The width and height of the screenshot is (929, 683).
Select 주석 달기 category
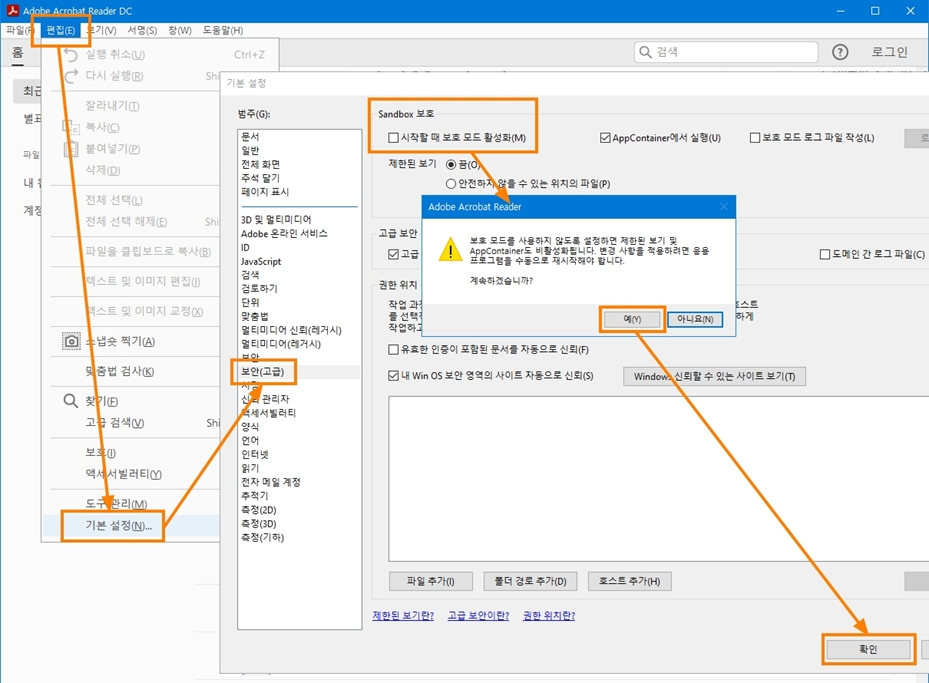click(x=260, y=178)
